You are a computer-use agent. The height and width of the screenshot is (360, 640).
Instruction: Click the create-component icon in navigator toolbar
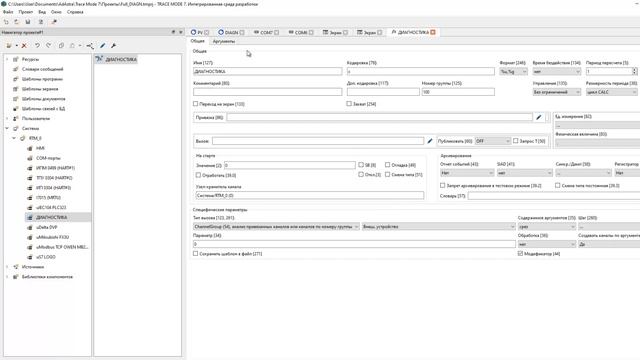(9, 46)
